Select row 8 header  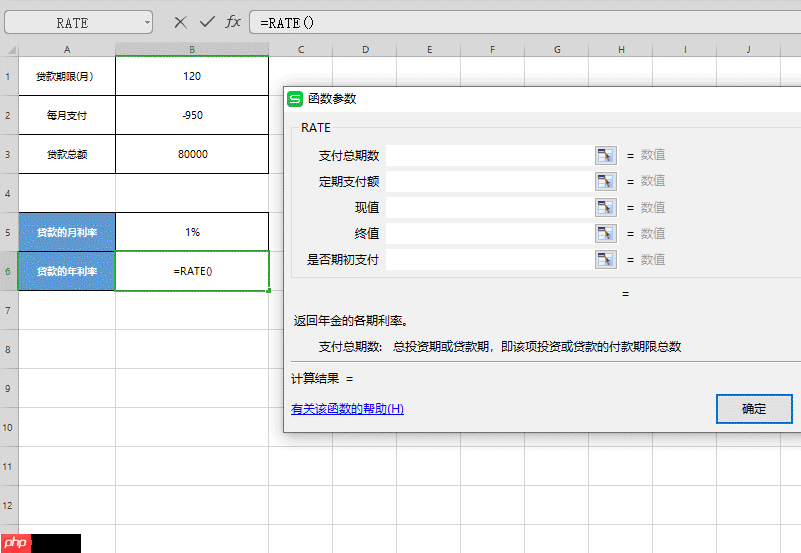tap(9, 349)
